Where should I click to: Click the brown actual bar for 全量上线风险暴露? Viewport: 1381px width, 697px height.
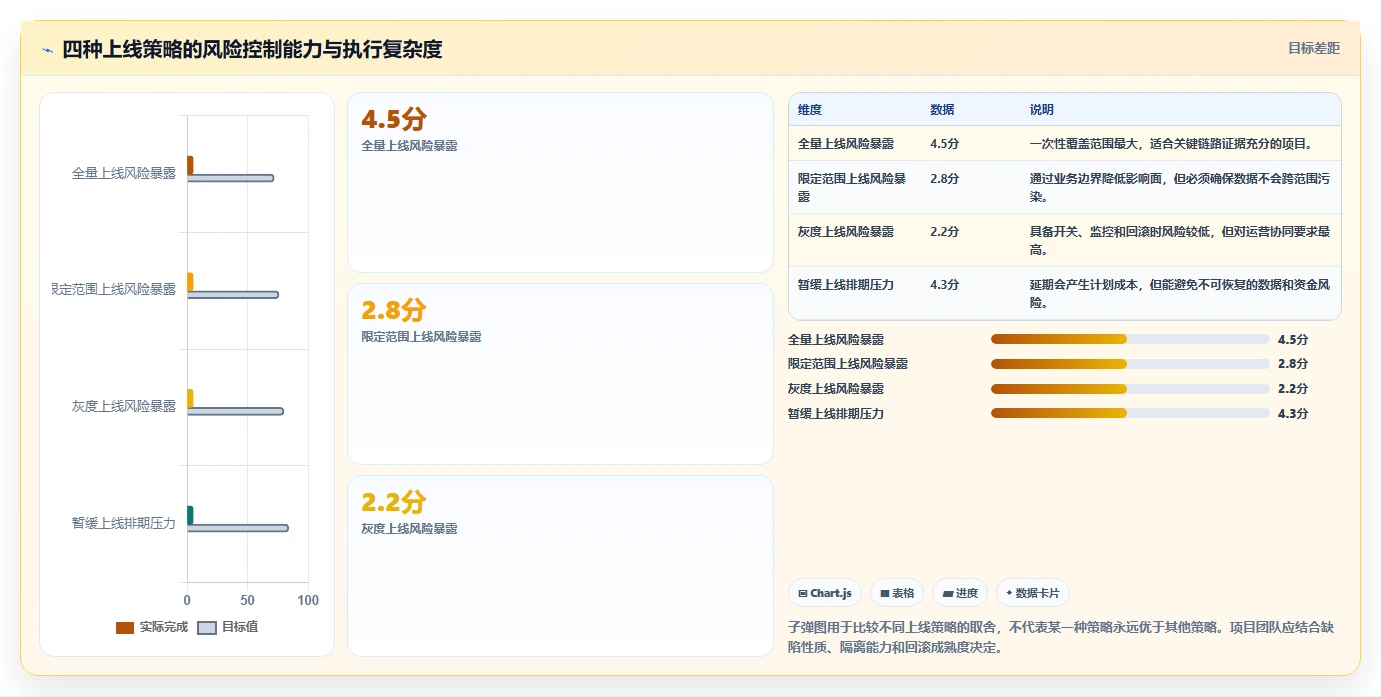(190, 165)
